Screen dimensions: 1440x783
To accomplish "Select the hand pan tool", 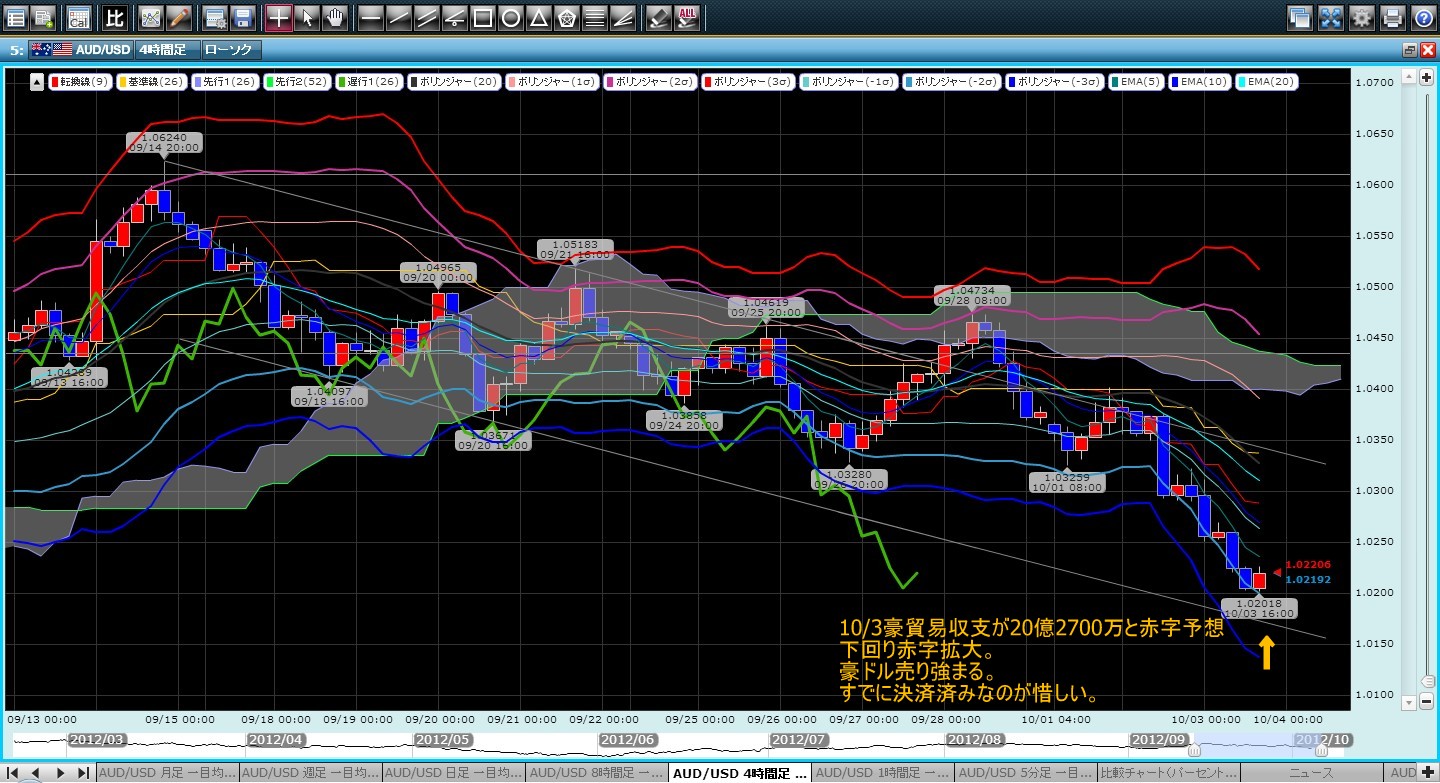I will (335, 17).
